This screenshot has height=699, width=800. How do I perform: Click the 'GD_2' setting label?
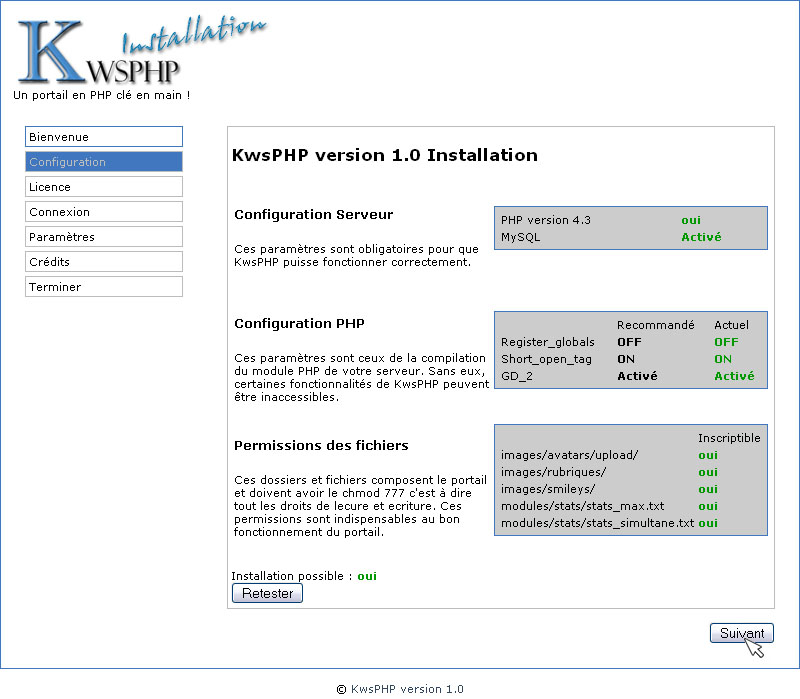click(517, 377)
